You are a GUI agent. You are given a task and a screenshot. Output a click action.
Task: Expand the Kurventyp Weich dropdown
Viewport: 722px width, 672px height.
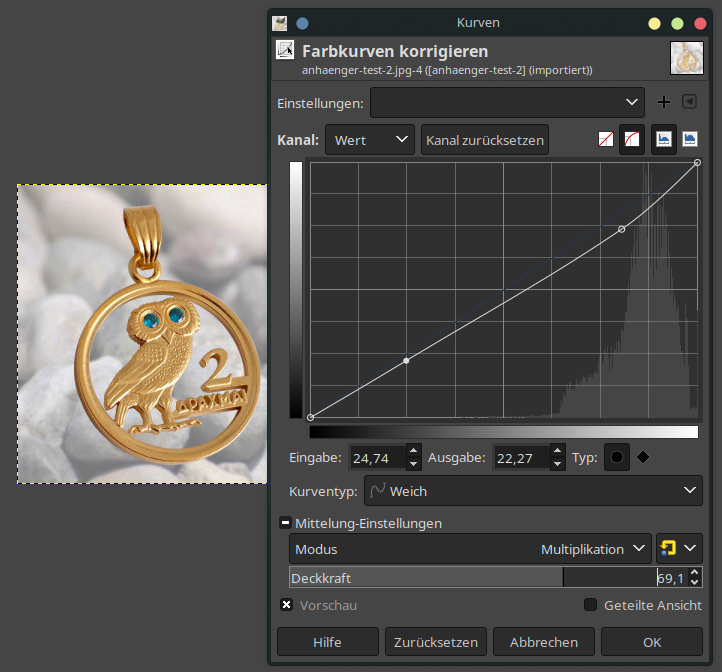(532, 491)
